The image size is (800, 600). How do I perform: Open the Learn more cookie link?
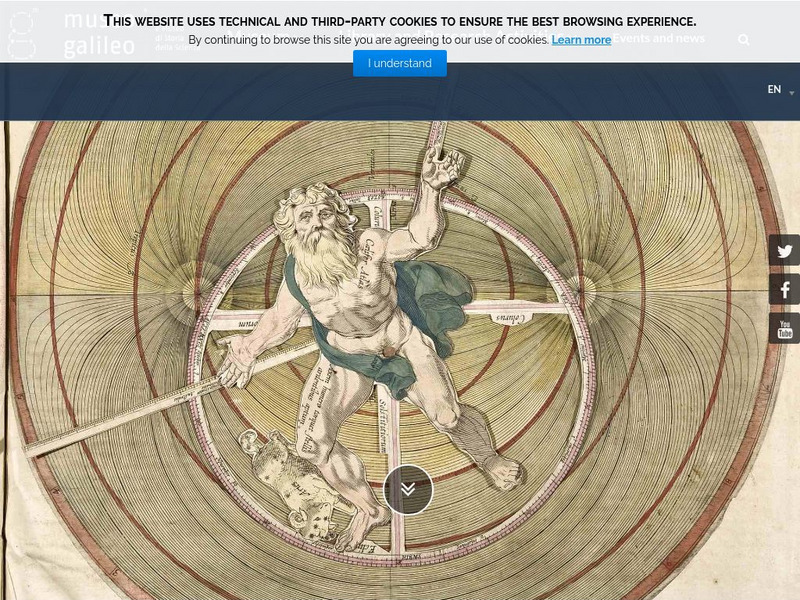click(x=581, y=40)
